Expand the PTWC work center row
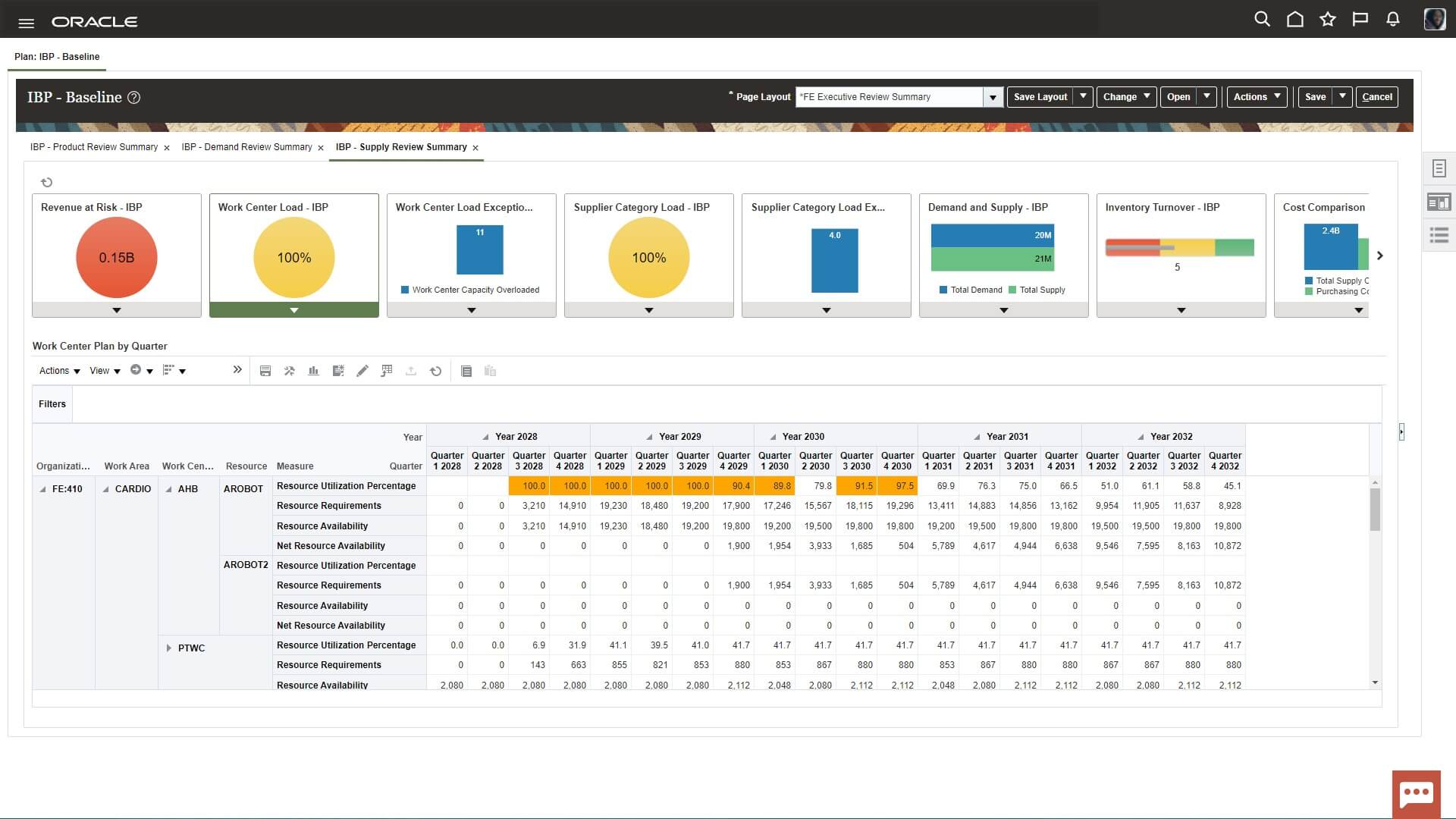The height and width of the screenshot is (819, 1456). coord(168,648)
